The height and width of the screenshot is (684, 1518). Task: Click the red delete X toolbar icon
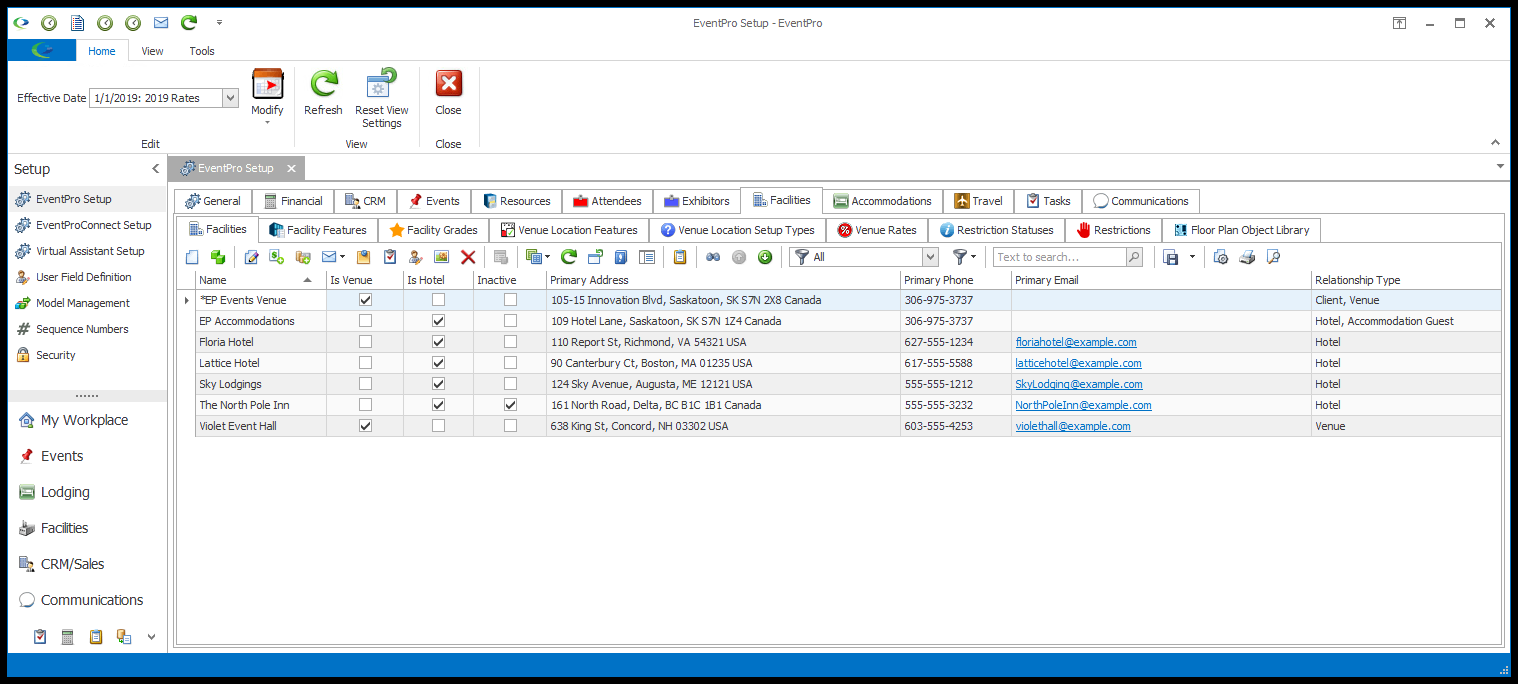click(x=467, y=257)
